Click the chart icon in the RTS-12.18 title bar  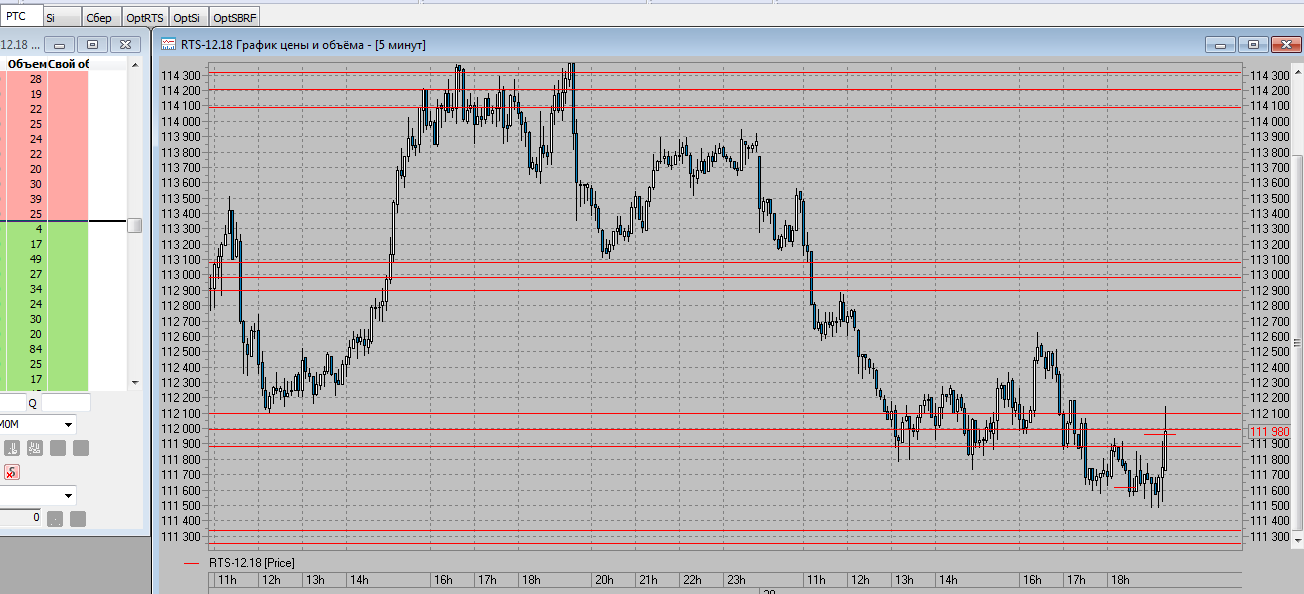click(169, 44)
